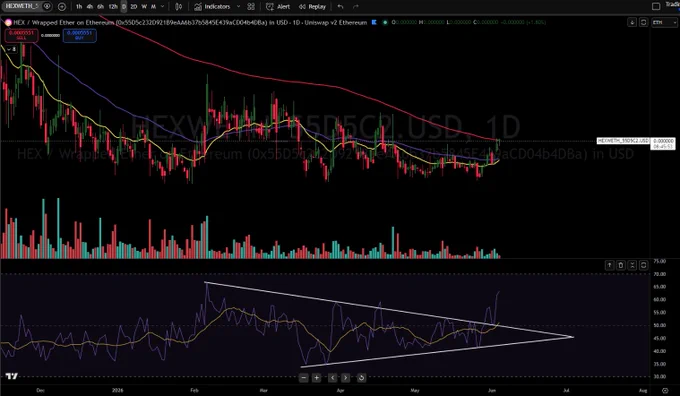Click the eye icon beside the symbol name
Screen dimensions: 680x396
point(47,6)
